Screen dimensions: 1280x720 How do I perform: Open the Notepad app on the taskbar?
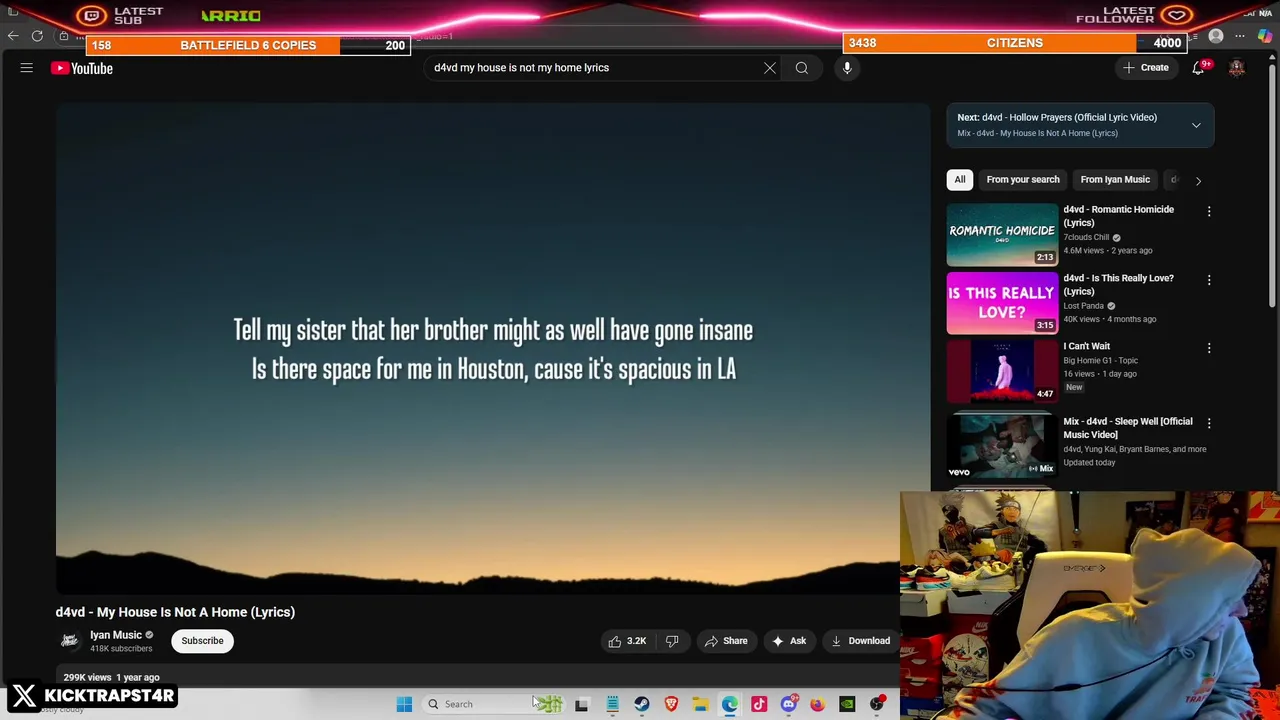[612, 704]
